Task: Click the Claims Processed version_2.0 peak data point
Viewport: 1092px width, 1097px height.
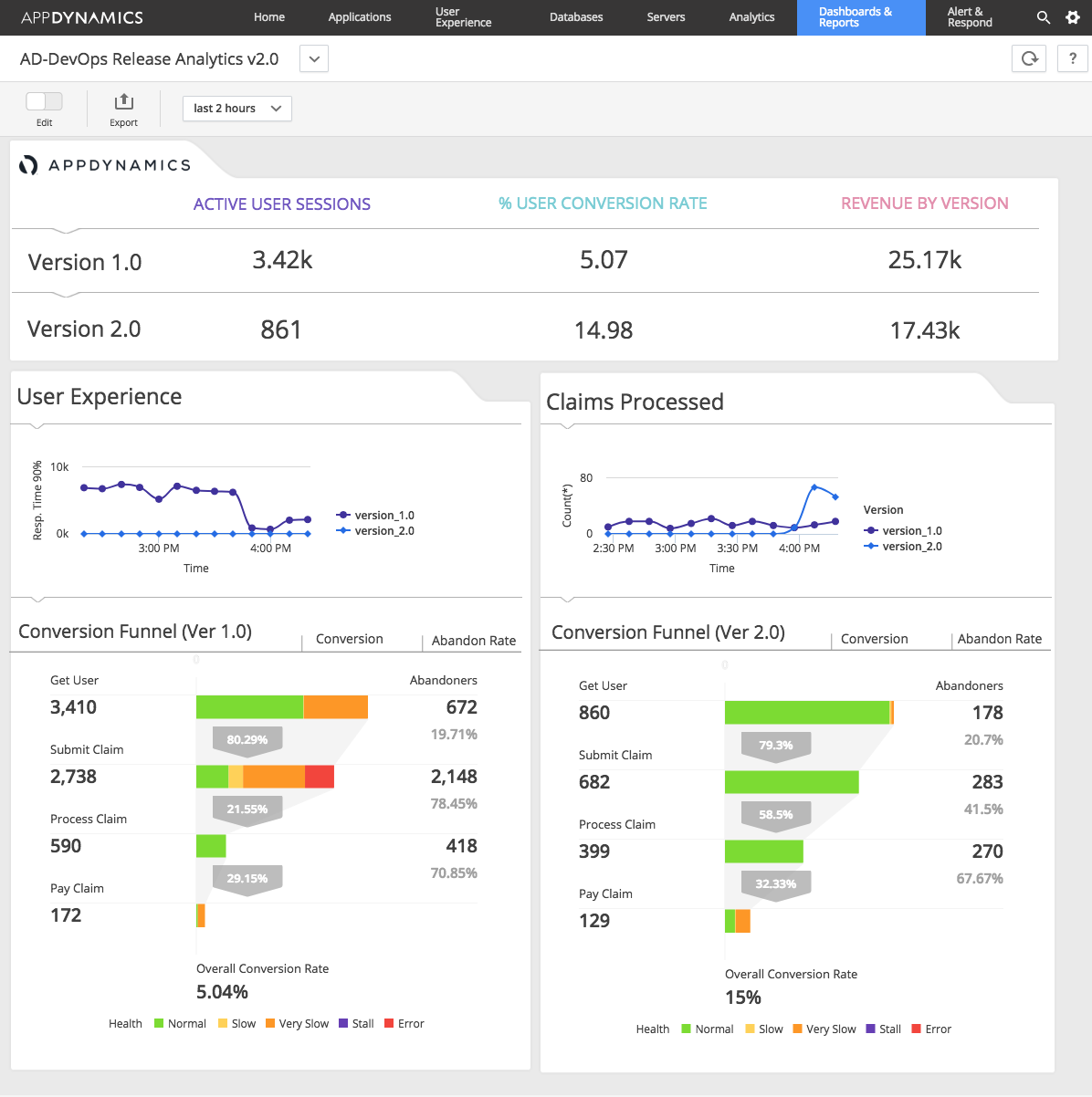Action: pyautogui.click(x=814, y=487)
